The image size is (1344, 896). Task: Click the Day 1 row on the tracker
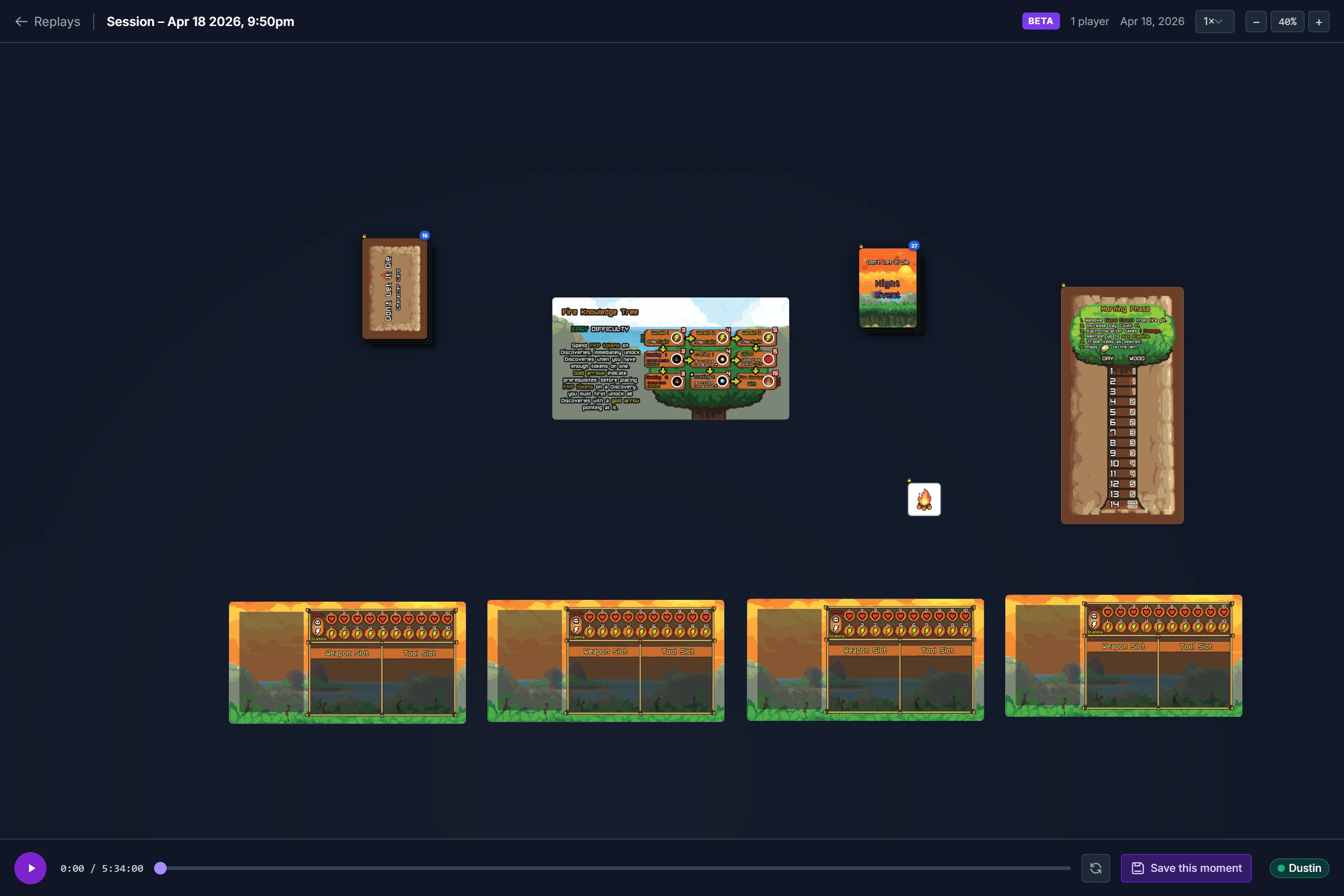click(1122, 371)
